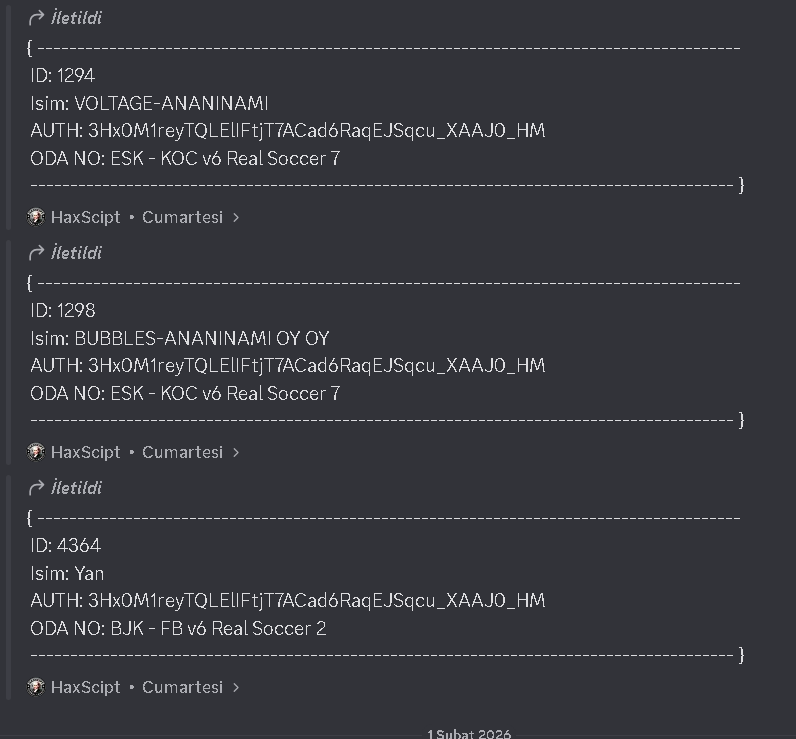
Task: Open HaxScipt name link below ID 1294 message
Action: (x=85, y=217)
